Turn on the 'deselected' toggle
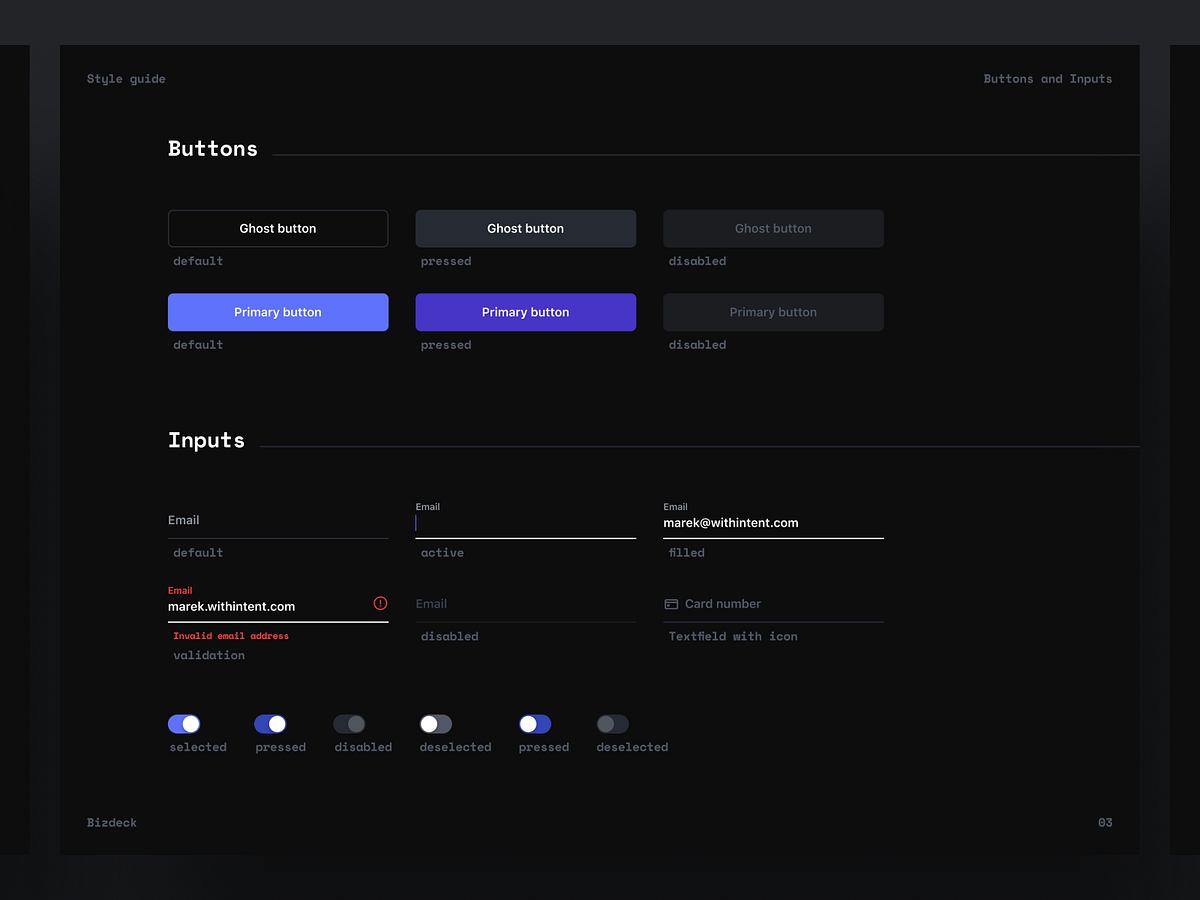 point(435,723)
